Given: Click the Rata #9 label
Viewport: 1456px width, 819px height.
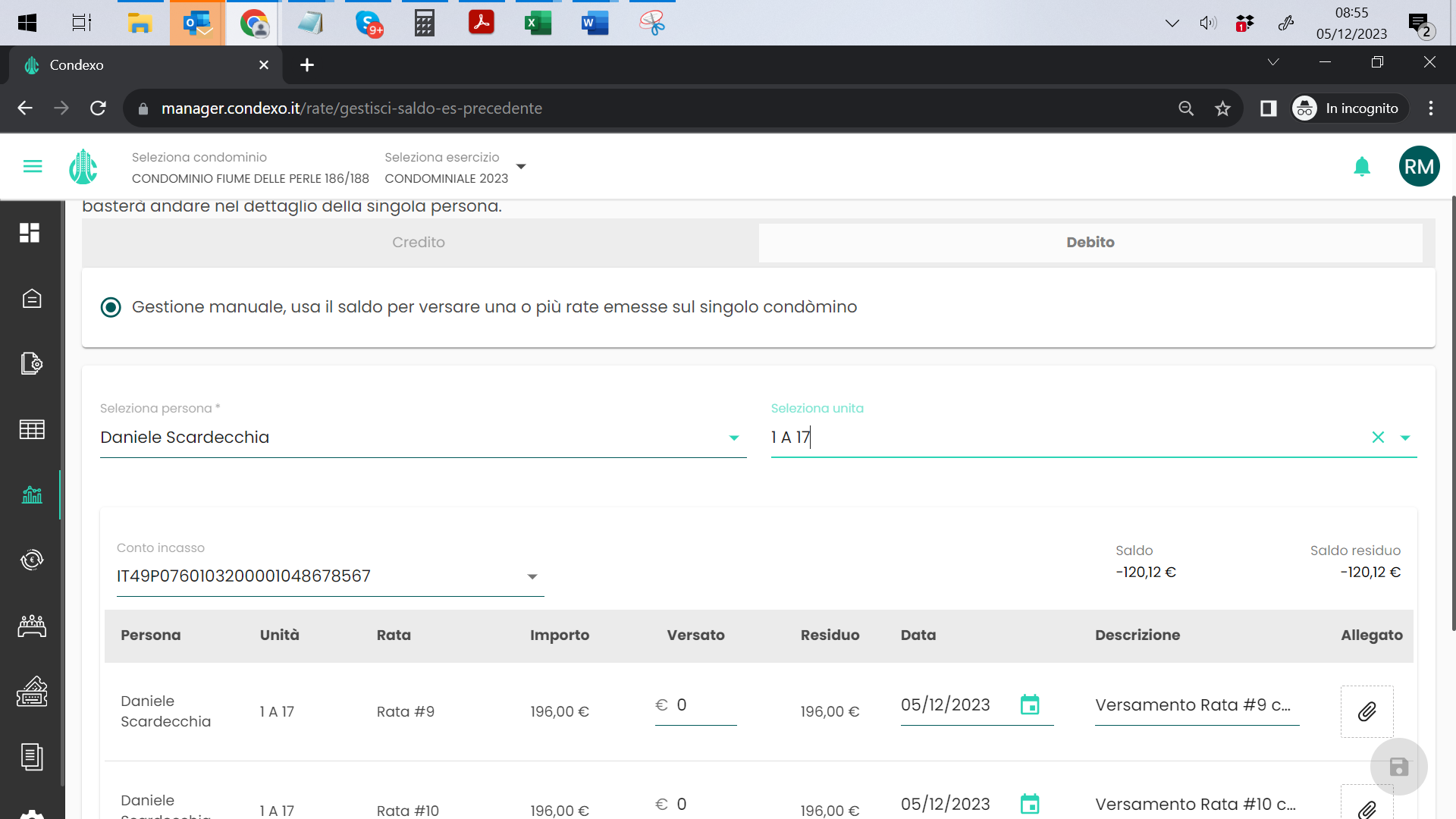Looking at the screenshot, I should point(405,712).
